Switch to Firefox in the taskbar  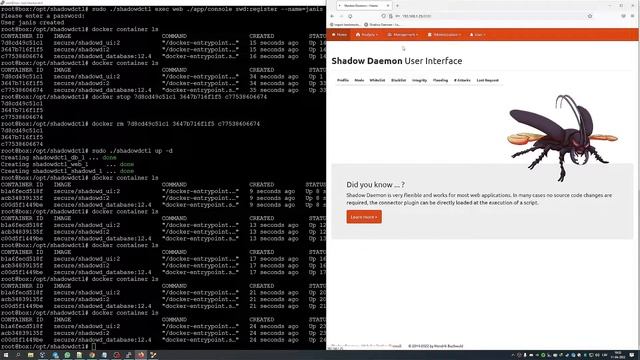point(141,355)
